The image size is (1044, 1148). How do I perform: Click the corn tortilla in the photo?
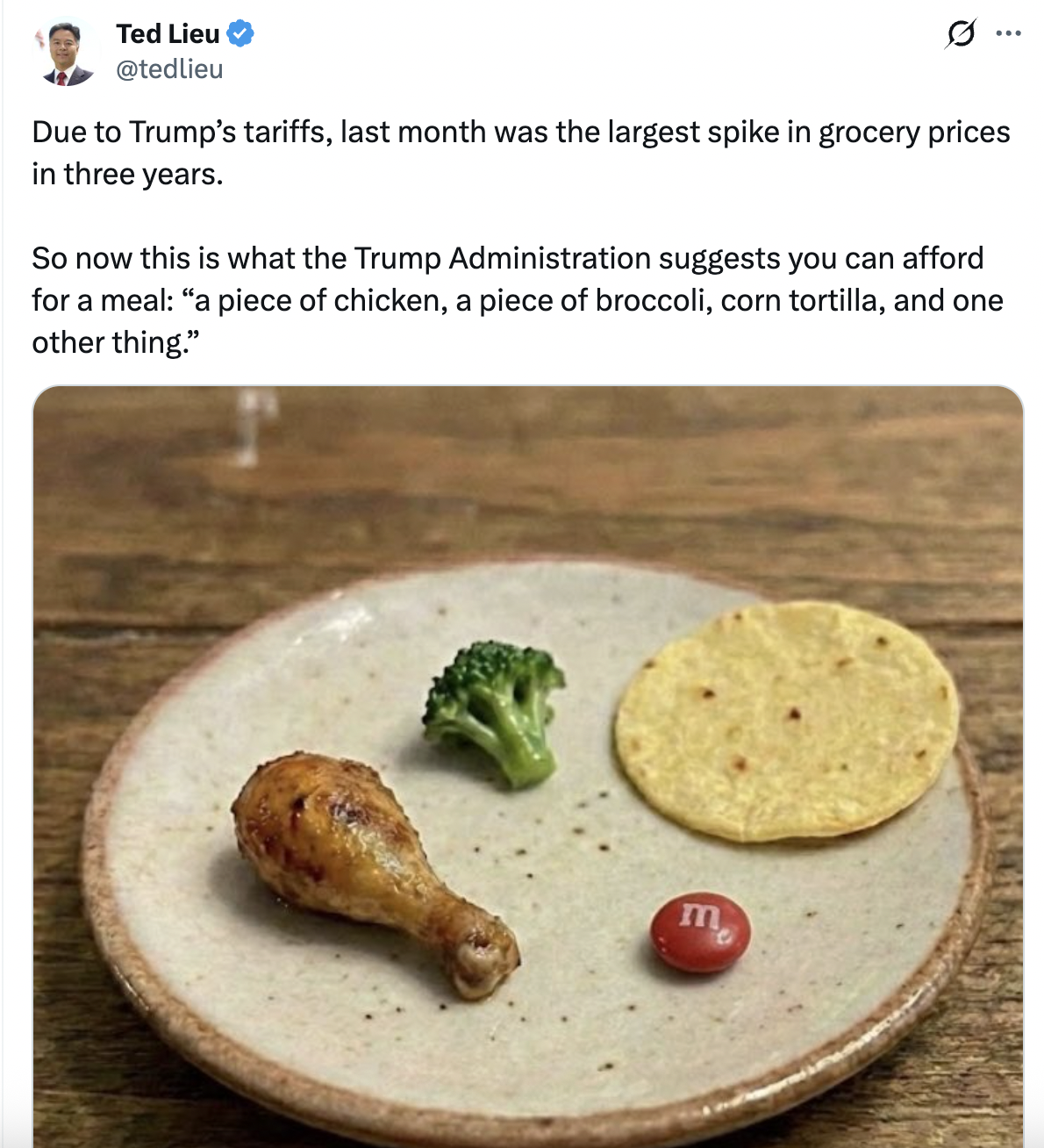coord(785,720)
